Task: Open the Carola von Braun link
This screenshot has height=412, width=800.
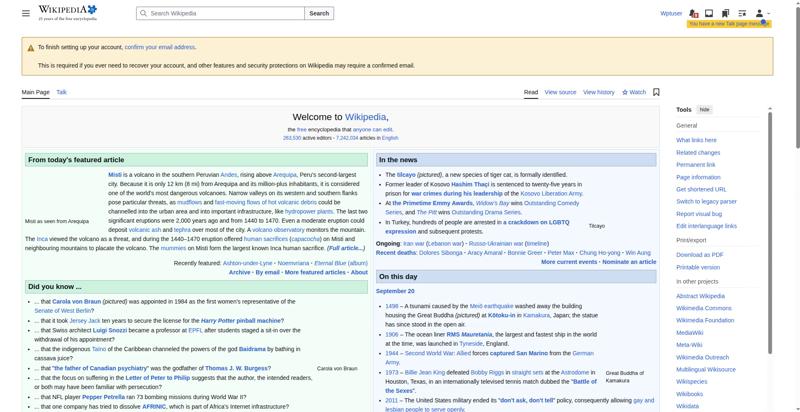Action: point(77,301)
